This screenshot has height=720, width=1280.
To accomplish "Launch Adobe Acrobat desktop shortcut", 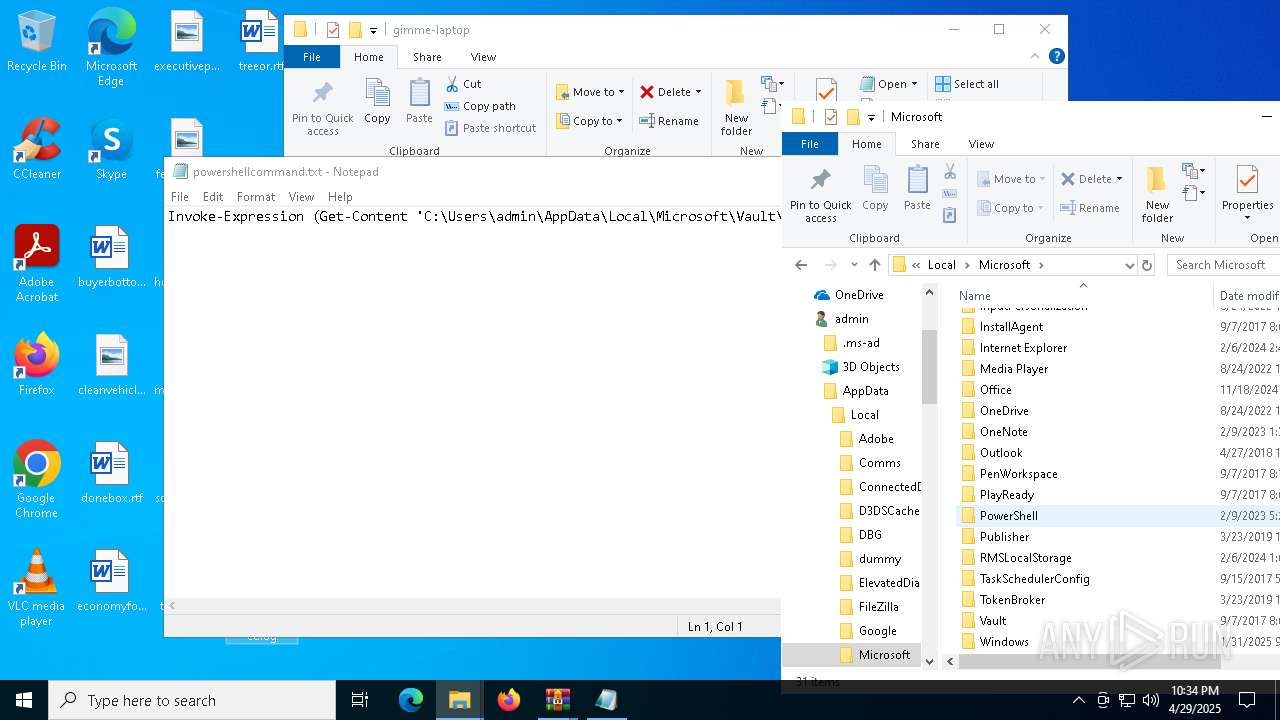I will tap(36, 265).
